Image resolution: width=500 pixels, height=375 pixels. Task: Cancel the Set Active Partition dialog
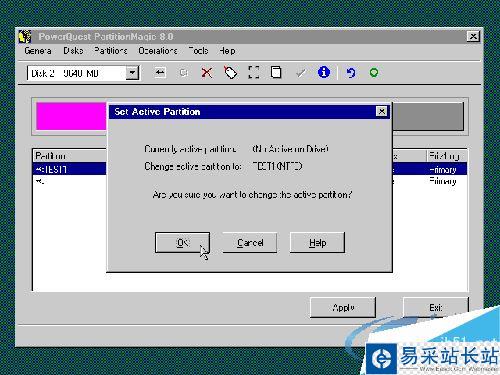[x=250, y=242]
